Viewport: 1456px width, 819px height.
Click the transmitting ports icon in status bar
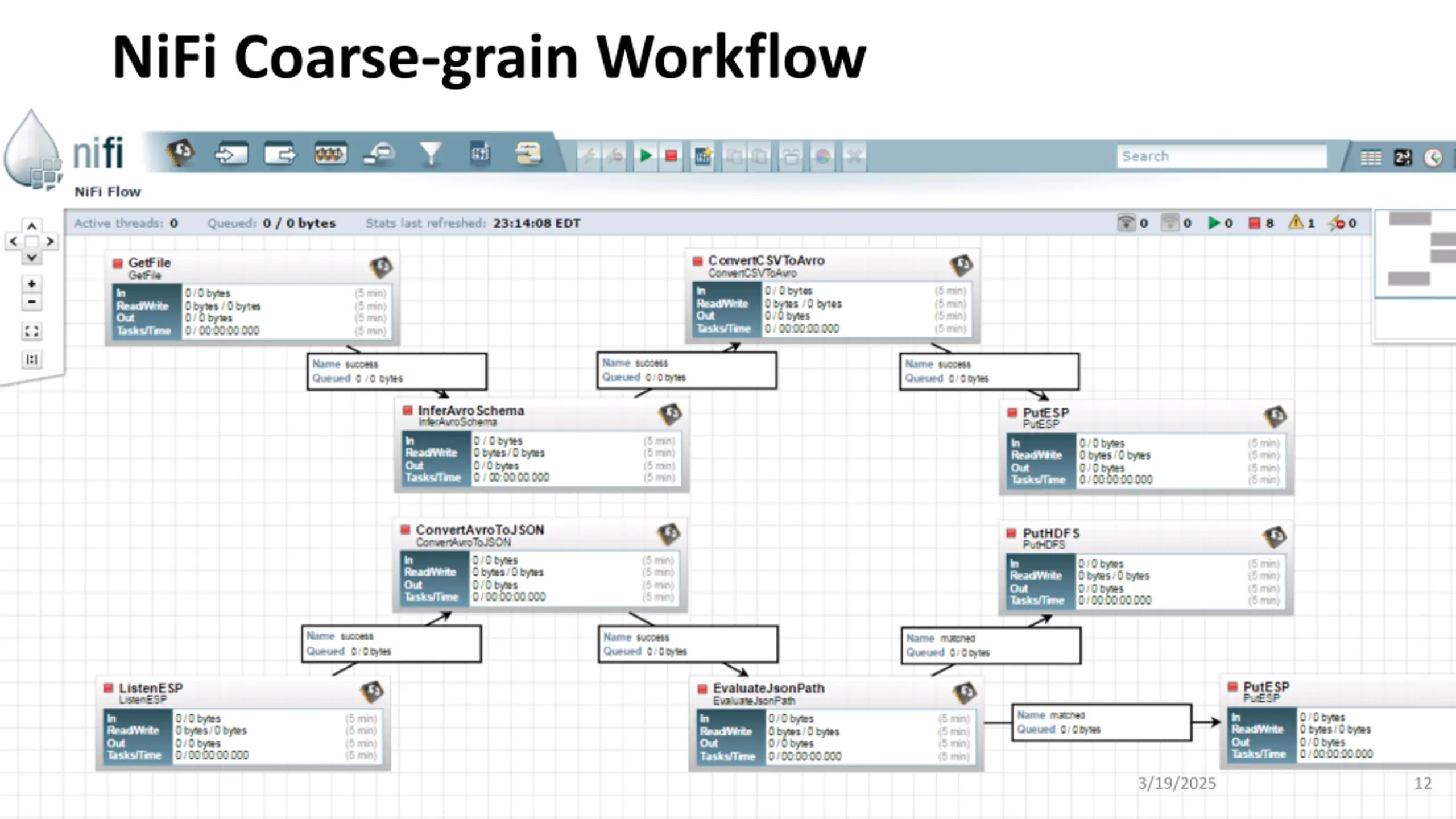coord(1126,222)
